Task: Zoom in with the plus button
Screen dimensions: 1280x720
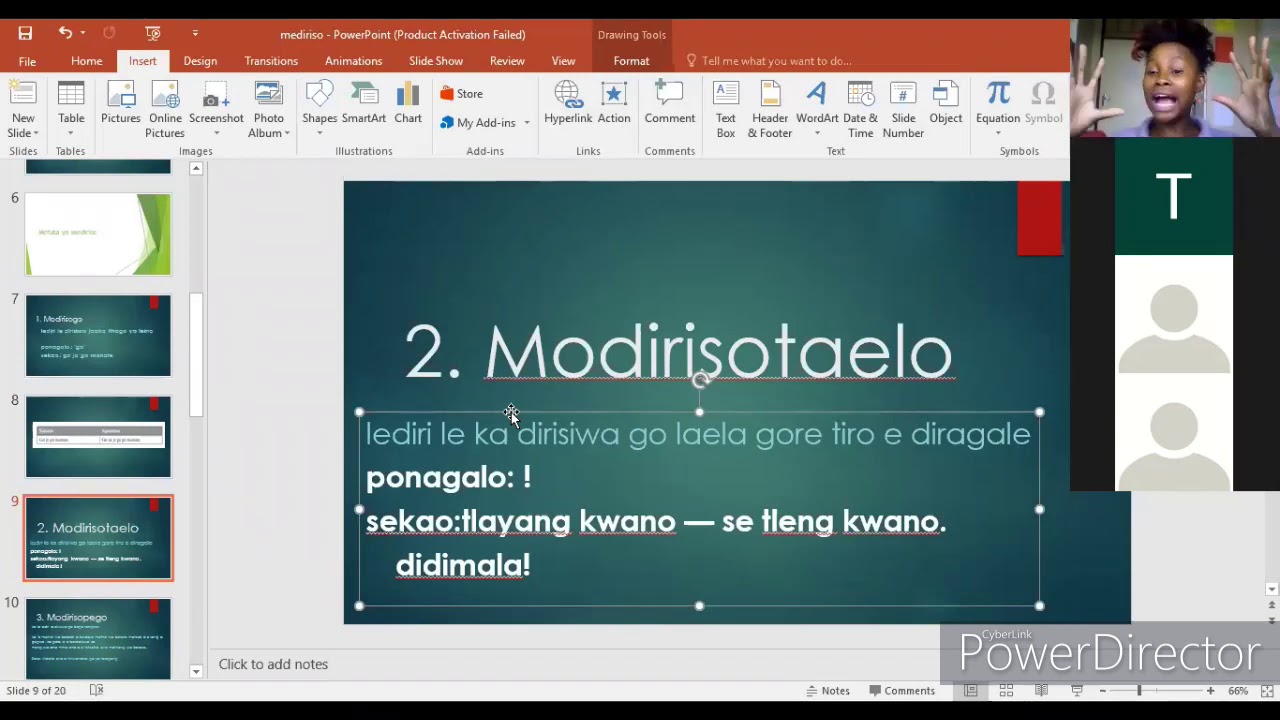Action: pos(1210,691)
